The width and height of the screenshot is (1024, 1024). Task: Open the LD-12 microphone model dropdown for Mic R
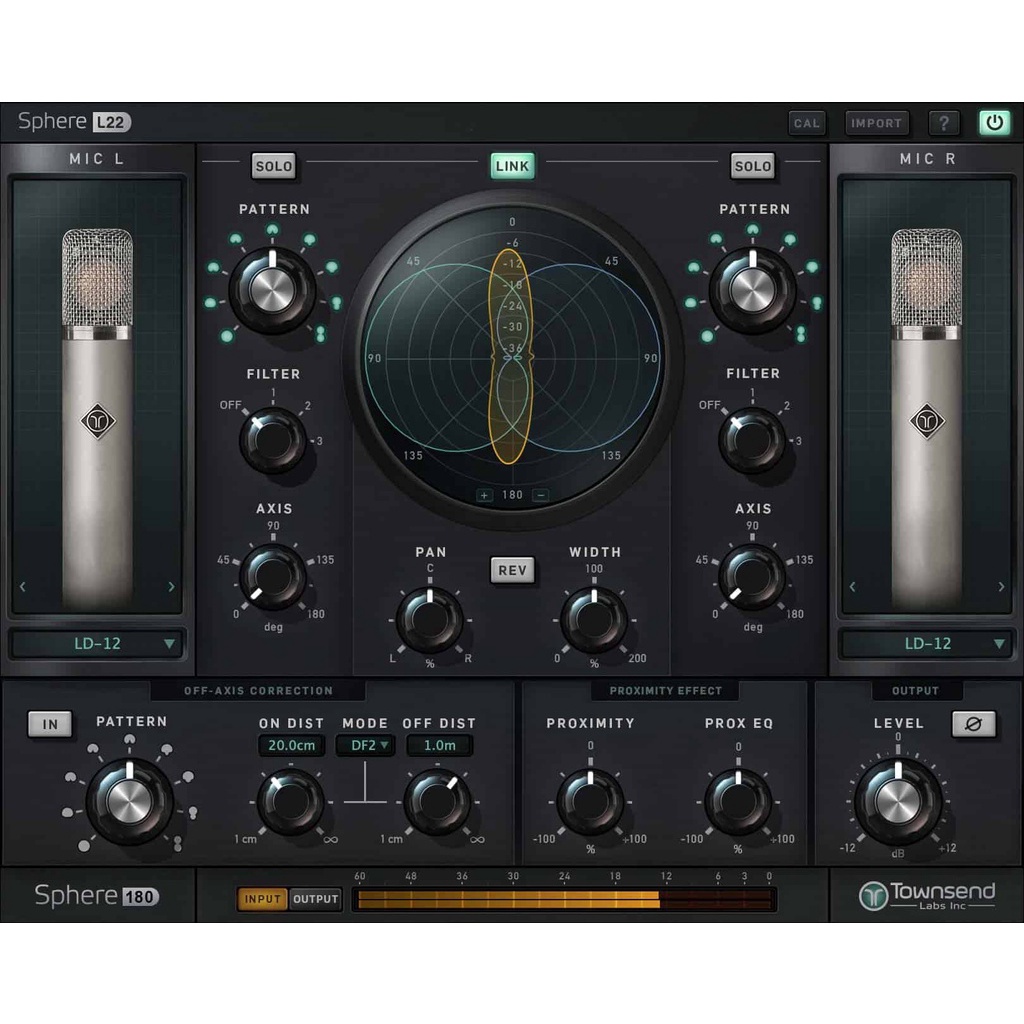coord(928,644)
